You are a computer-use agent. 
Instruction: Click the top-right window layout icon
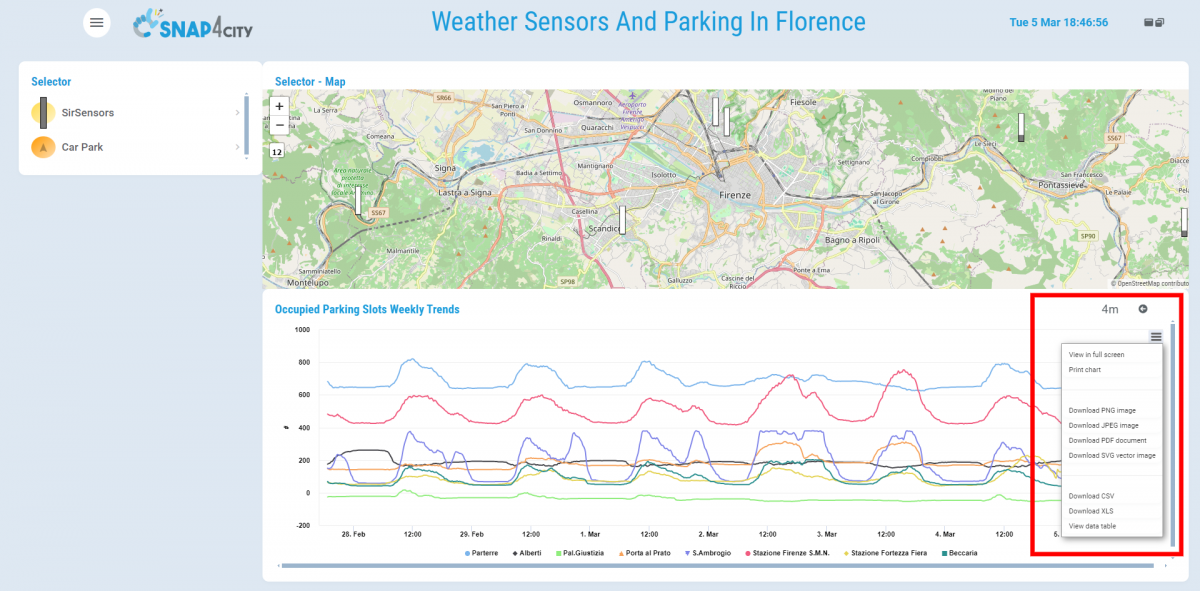[1154, 23]
